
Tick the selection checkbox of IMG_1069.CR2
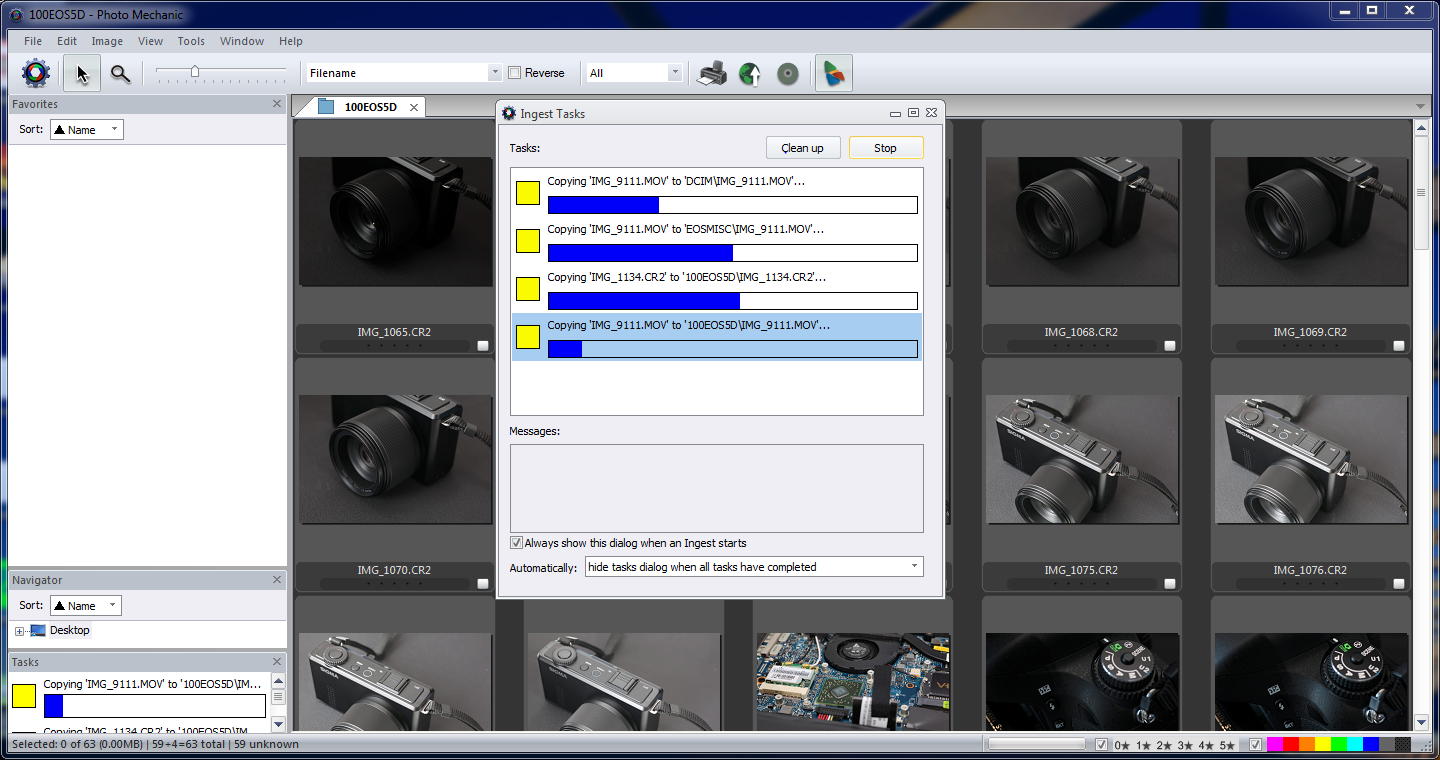(1399, 346)
